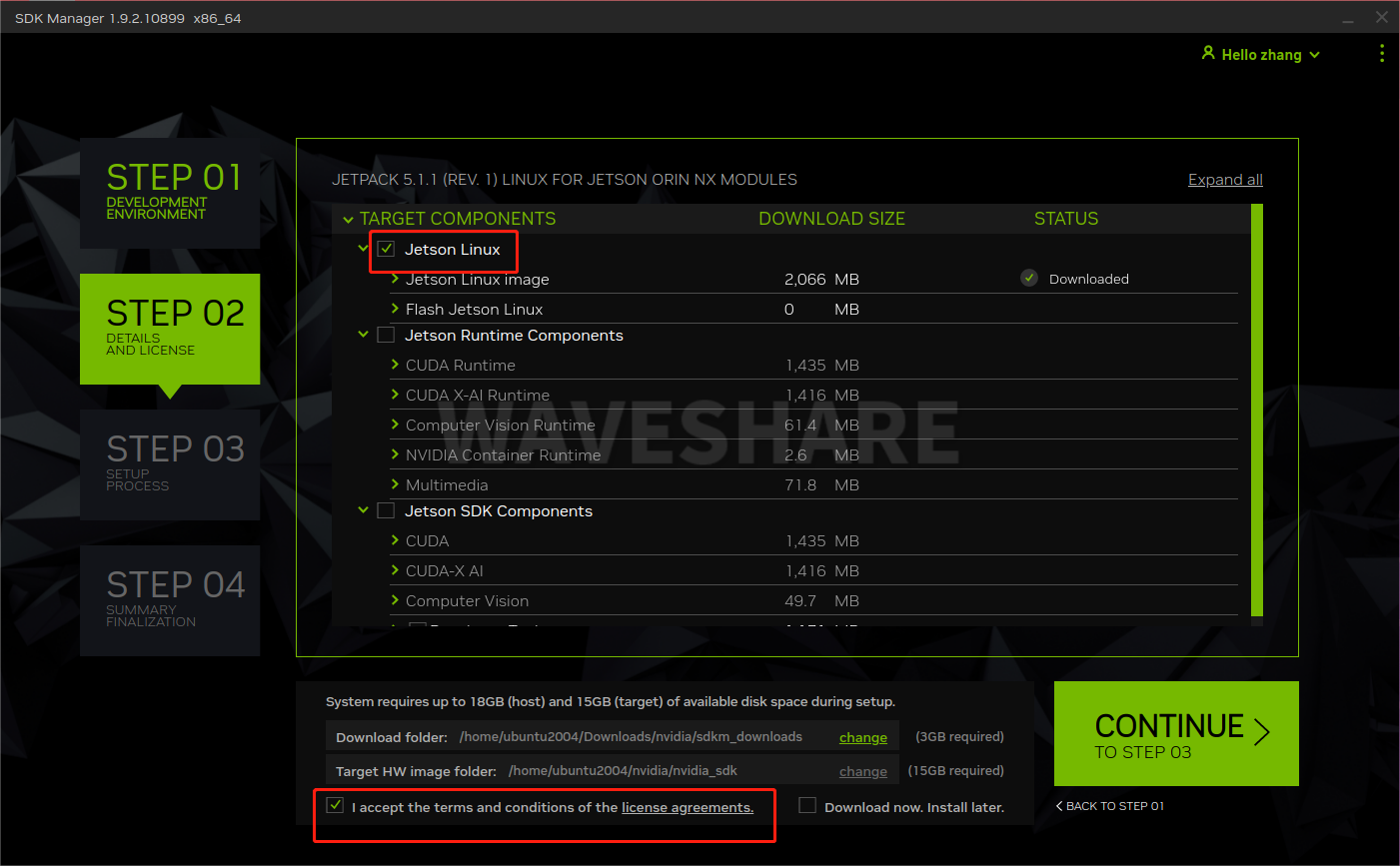Click Back to Step 01 link
This screenshot has height=866, width=1400.
coord(1110,806)
